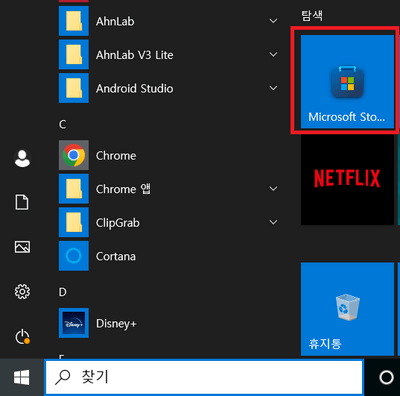Click the 탐색 group heading

click(312, 15)
